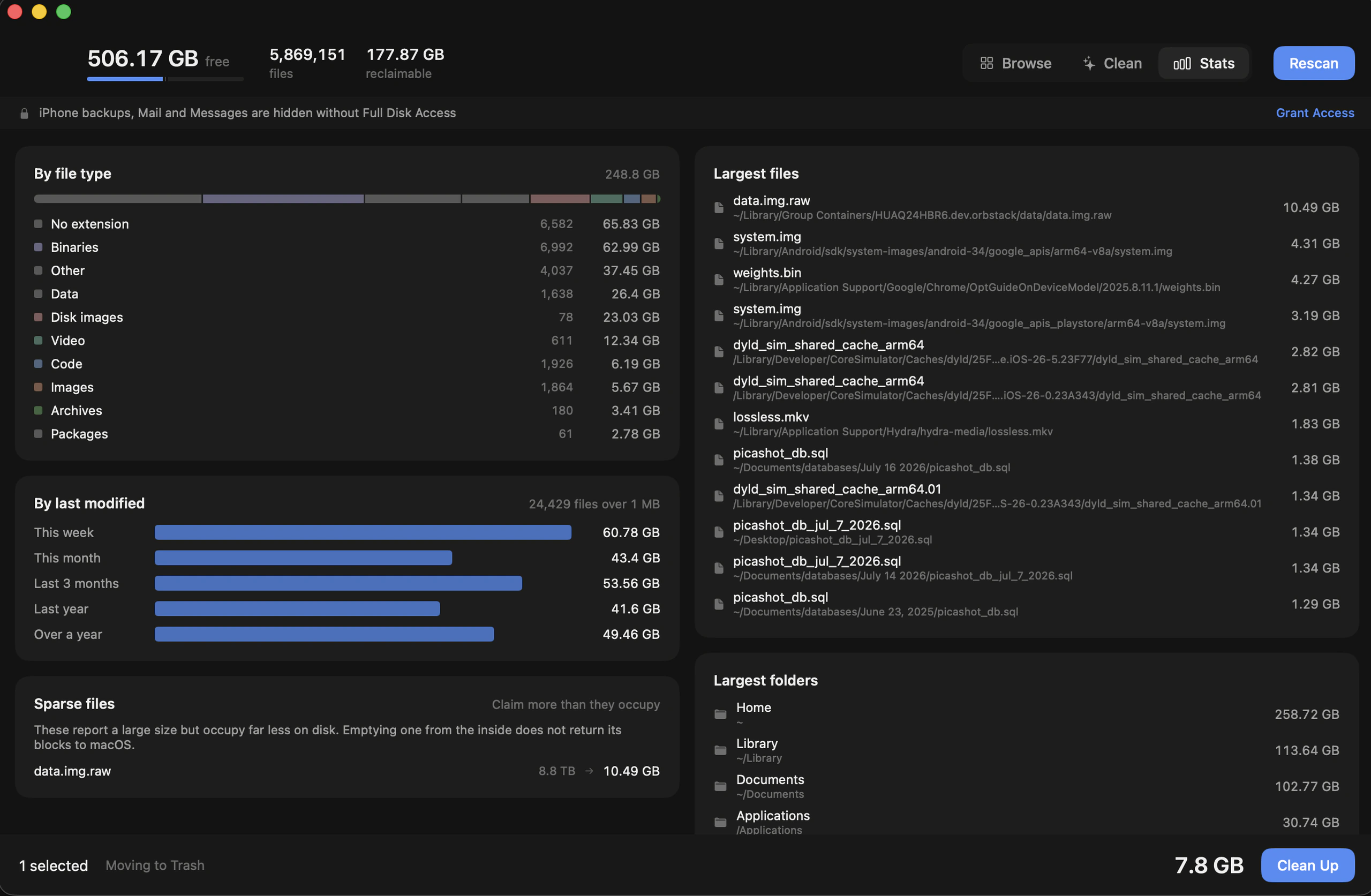
Task: Click the file icon beside weights.bin
Action: pyautogui.click(x=719, y=280)
